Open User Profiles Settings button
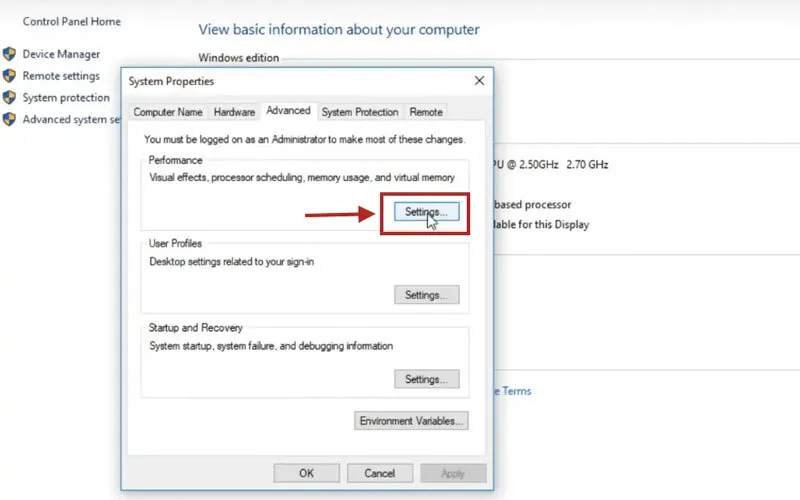Viewport: 800px width, 500px height. (x=427, y=295)
